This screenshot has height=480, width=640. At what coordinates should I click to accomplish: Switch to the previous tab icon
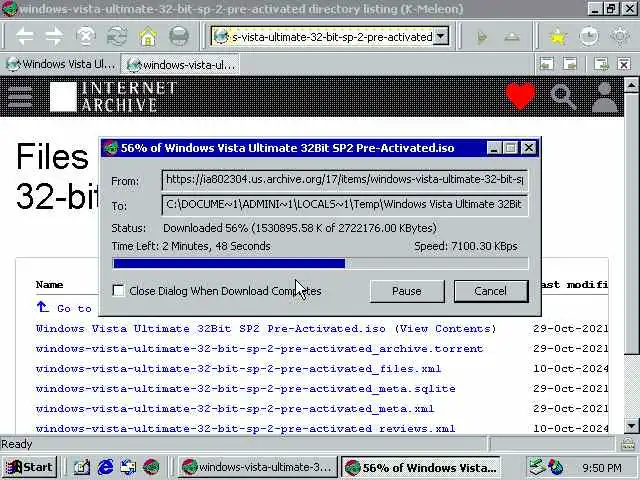tap(547, 64)
